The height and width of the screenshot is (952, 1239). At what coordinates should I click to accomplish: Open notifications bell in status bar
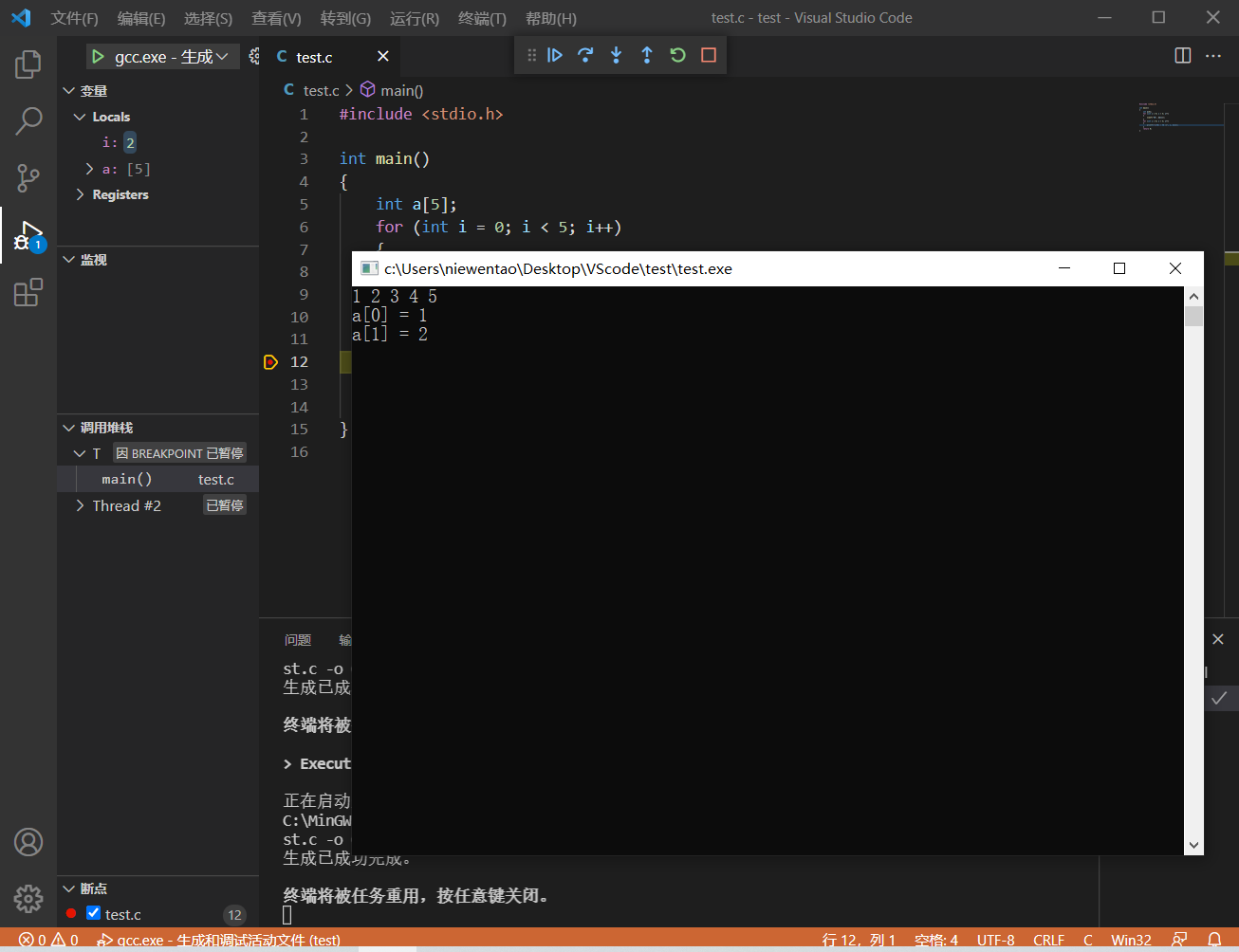pyautogui.click(x=1214, y=940)
